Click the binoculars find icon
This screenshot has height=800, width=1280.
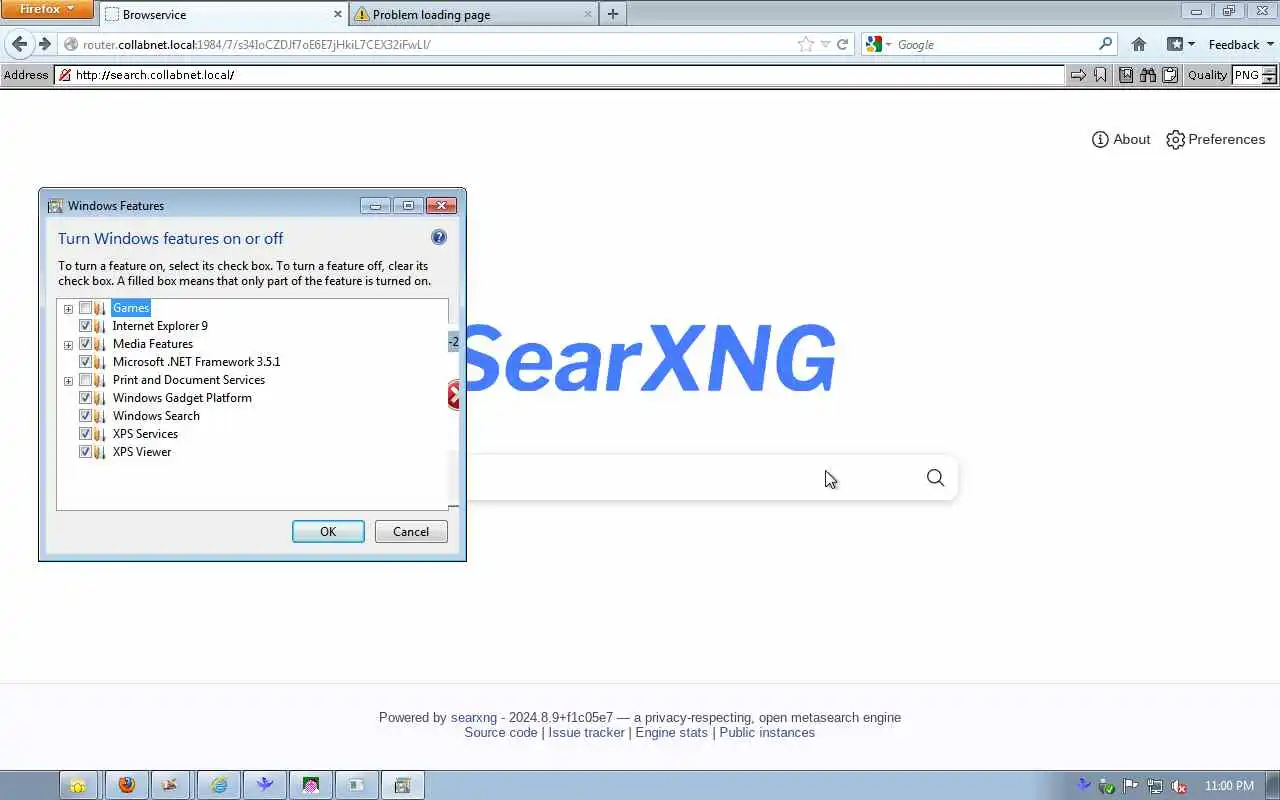1148,75
